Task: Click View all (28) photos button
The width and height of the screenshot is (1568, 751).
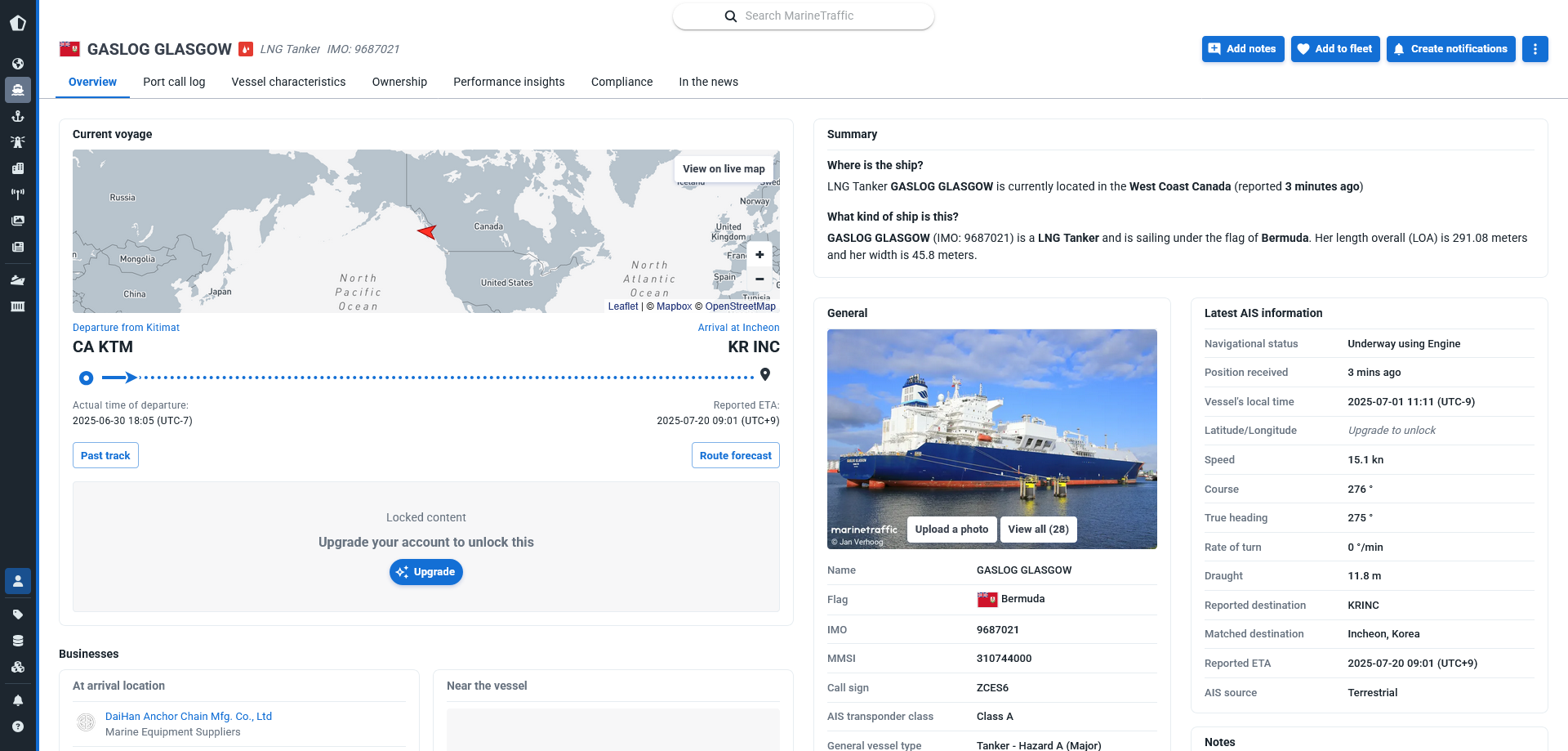Action: coord(1038,530)
